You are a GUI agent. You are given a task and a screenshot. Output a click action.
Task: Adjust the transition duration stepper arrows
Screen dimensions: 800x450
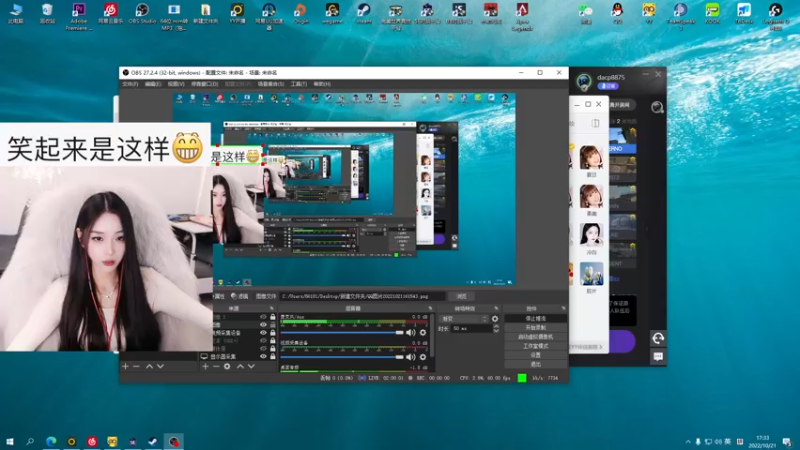point(496,329)
